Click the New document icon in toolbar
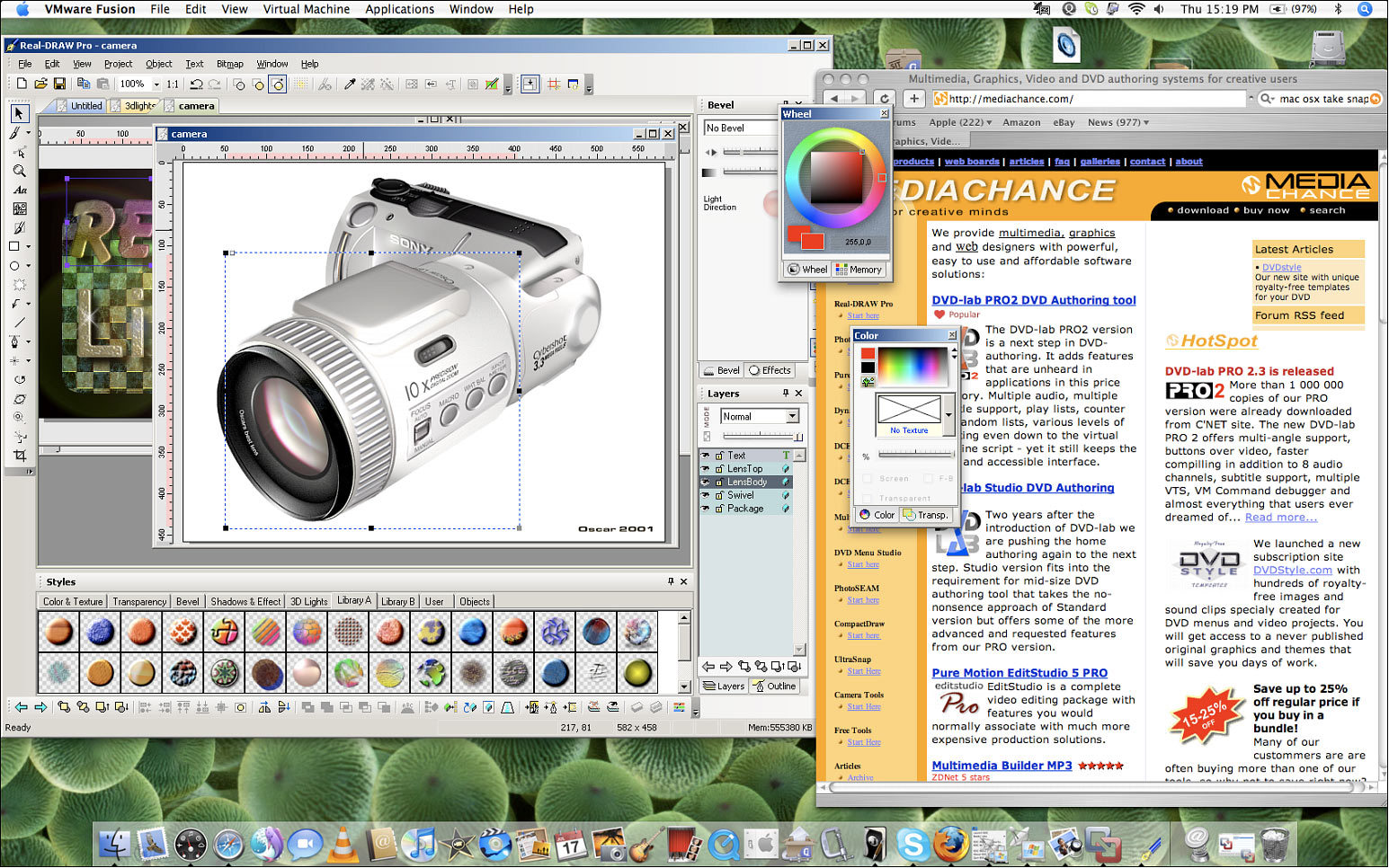This screenshot has height=868, width=1389. click(x=22, y=84)
